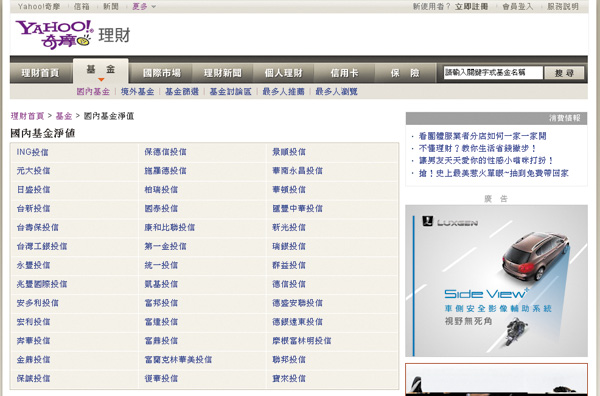Open 金鼎投信 fund link
Image resolution: width=600 pixels, height=396 pixels.
(x=33, y=360)
